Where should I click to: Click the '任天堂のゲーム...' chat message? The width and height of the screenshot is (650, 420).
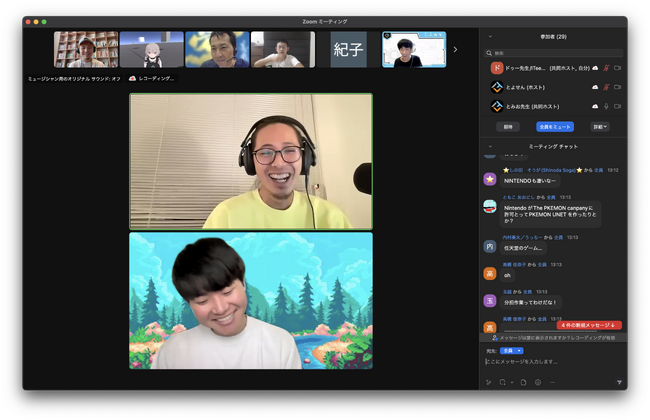tap(523, 248)
